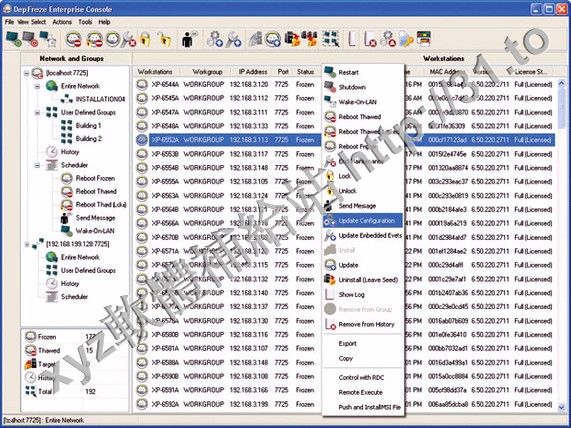The image size is (571, 428).
Task: Choose Copy from the context menu
Action: [x=363, y=358]
